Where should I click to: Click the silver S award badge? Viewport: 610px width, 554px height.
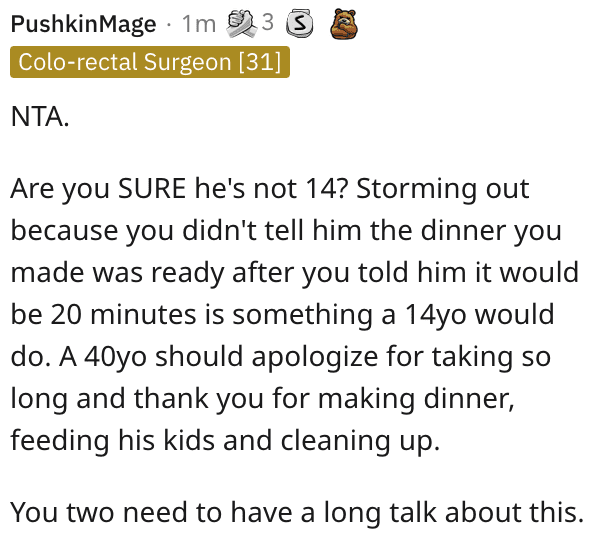click(300, 23)
